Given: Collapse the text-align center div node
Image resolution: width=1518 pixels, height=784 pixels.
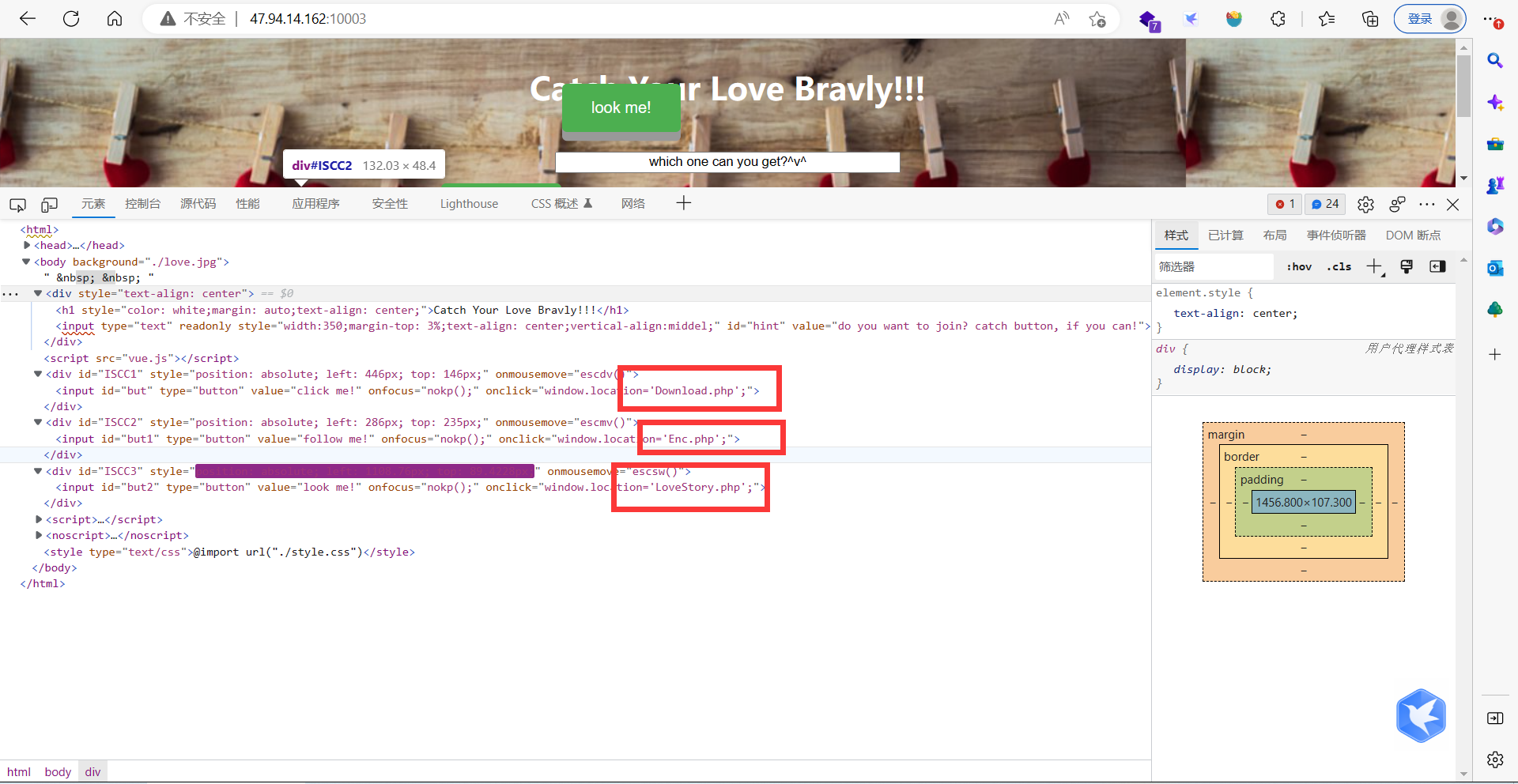Looking at the screenshot, I should [37, 293].
